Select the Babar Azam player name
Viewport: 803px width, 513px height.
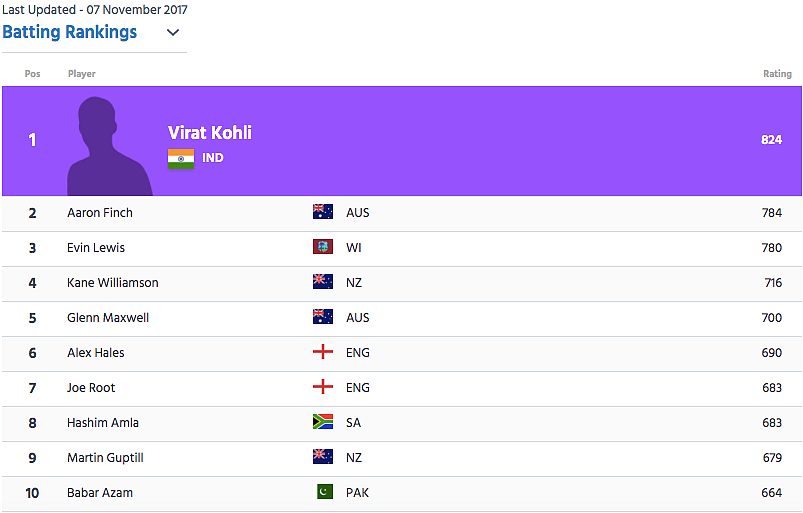(x=100, y=493)
